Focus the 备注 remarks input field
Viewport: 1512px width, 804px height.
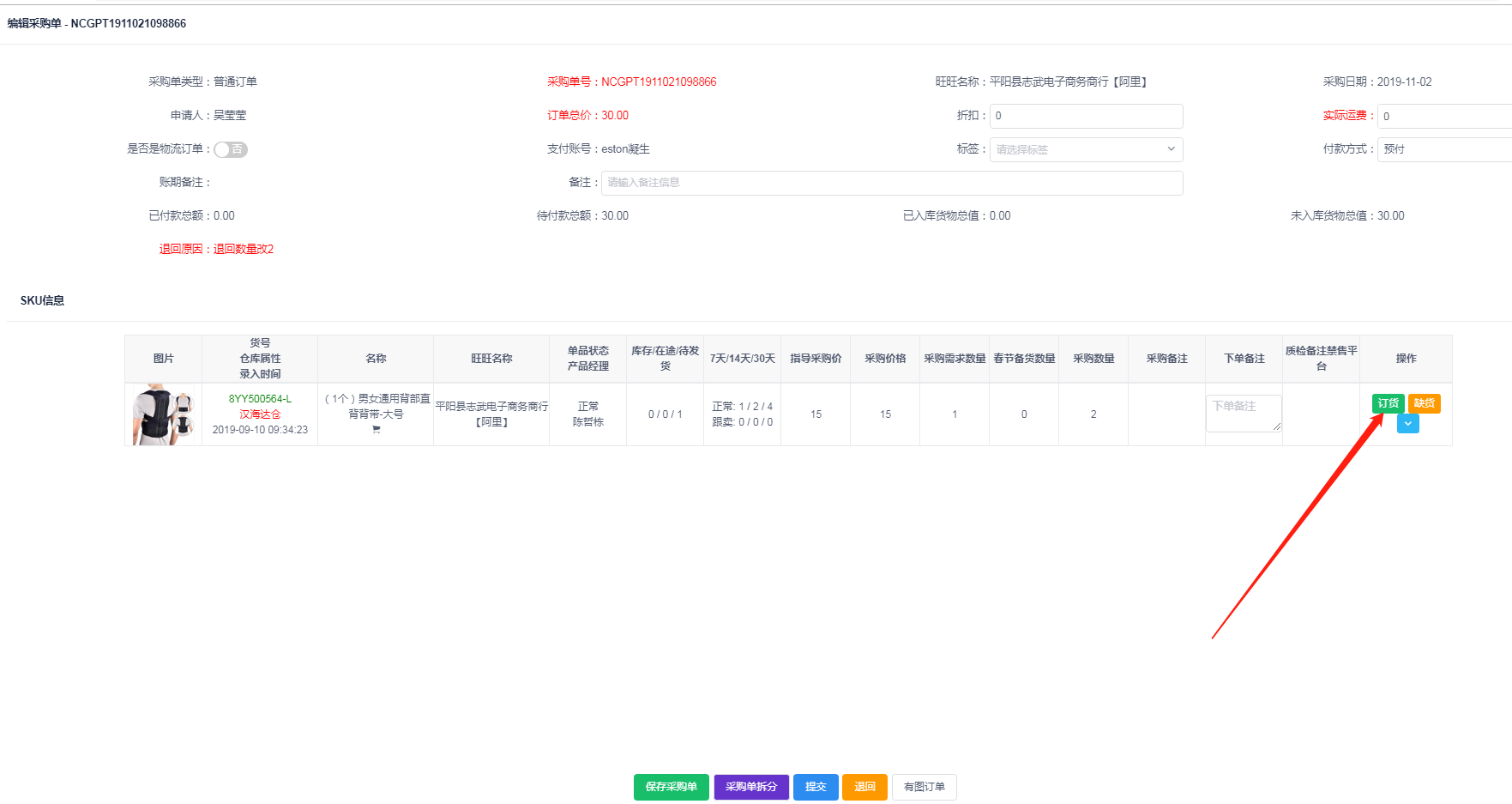pyautogui.click(x=892, y=183)
